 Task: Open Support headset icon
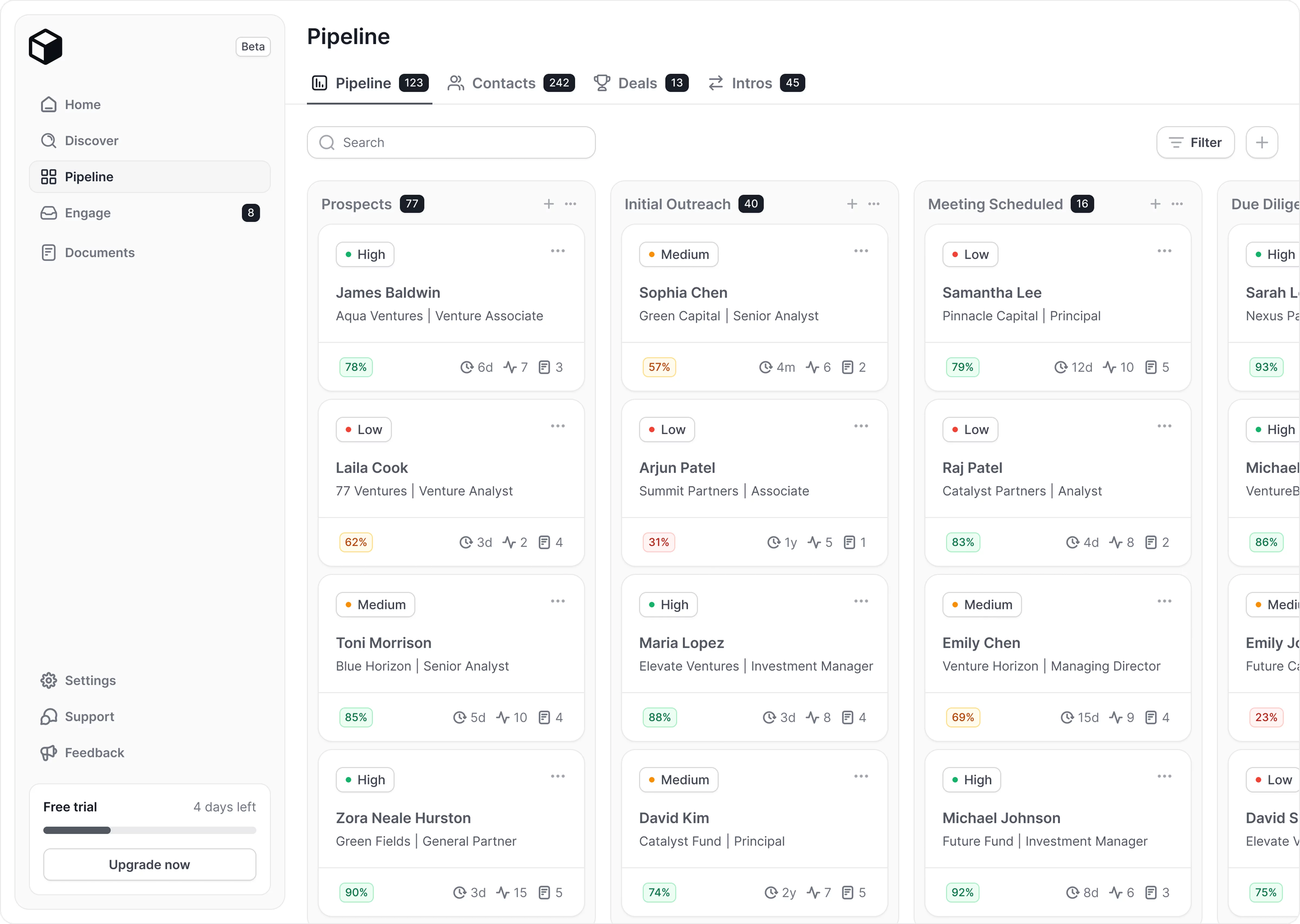point(49,717)
